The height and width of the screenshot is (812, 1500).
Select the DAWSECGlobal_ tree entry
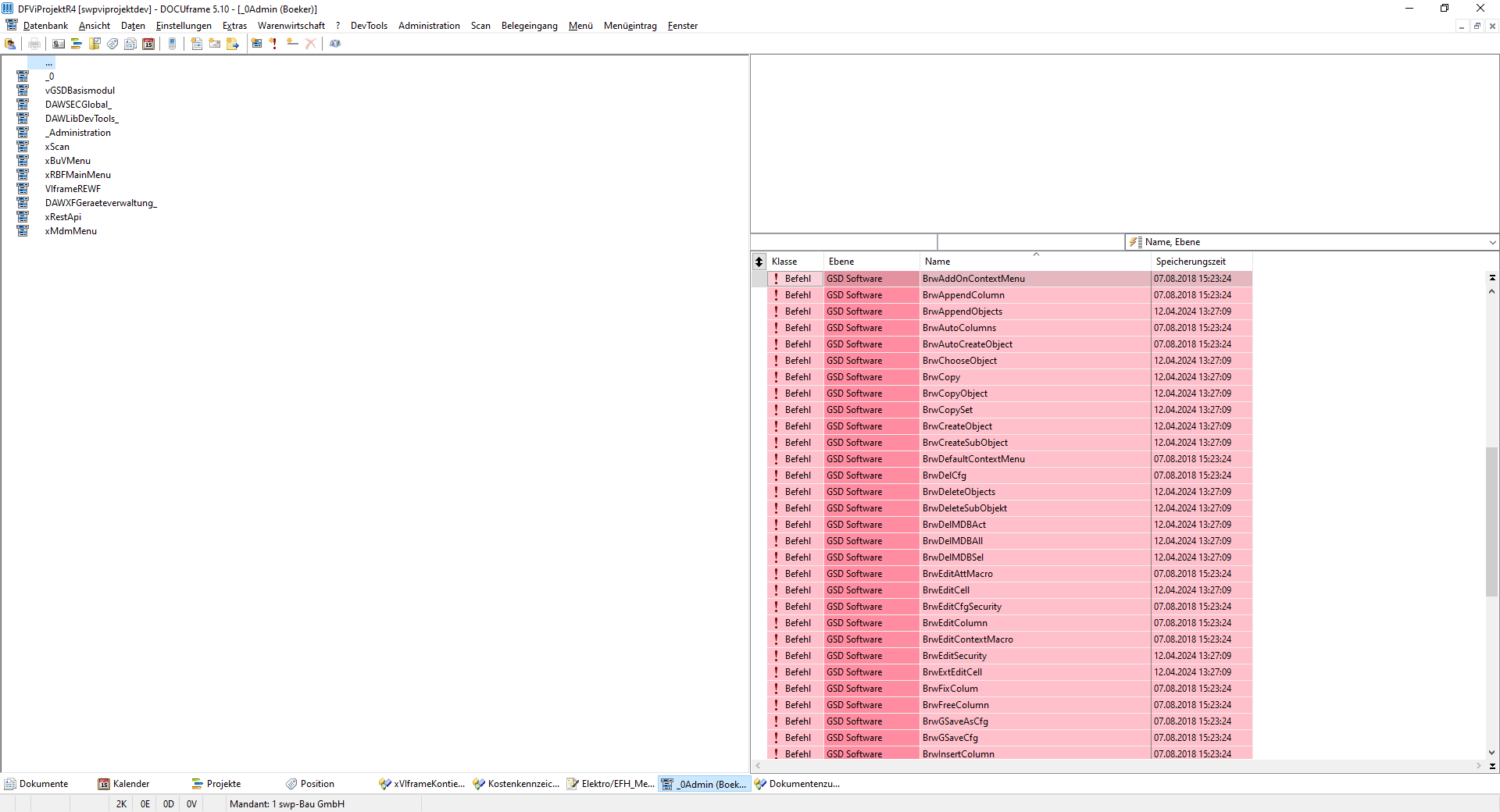[78, 105]
